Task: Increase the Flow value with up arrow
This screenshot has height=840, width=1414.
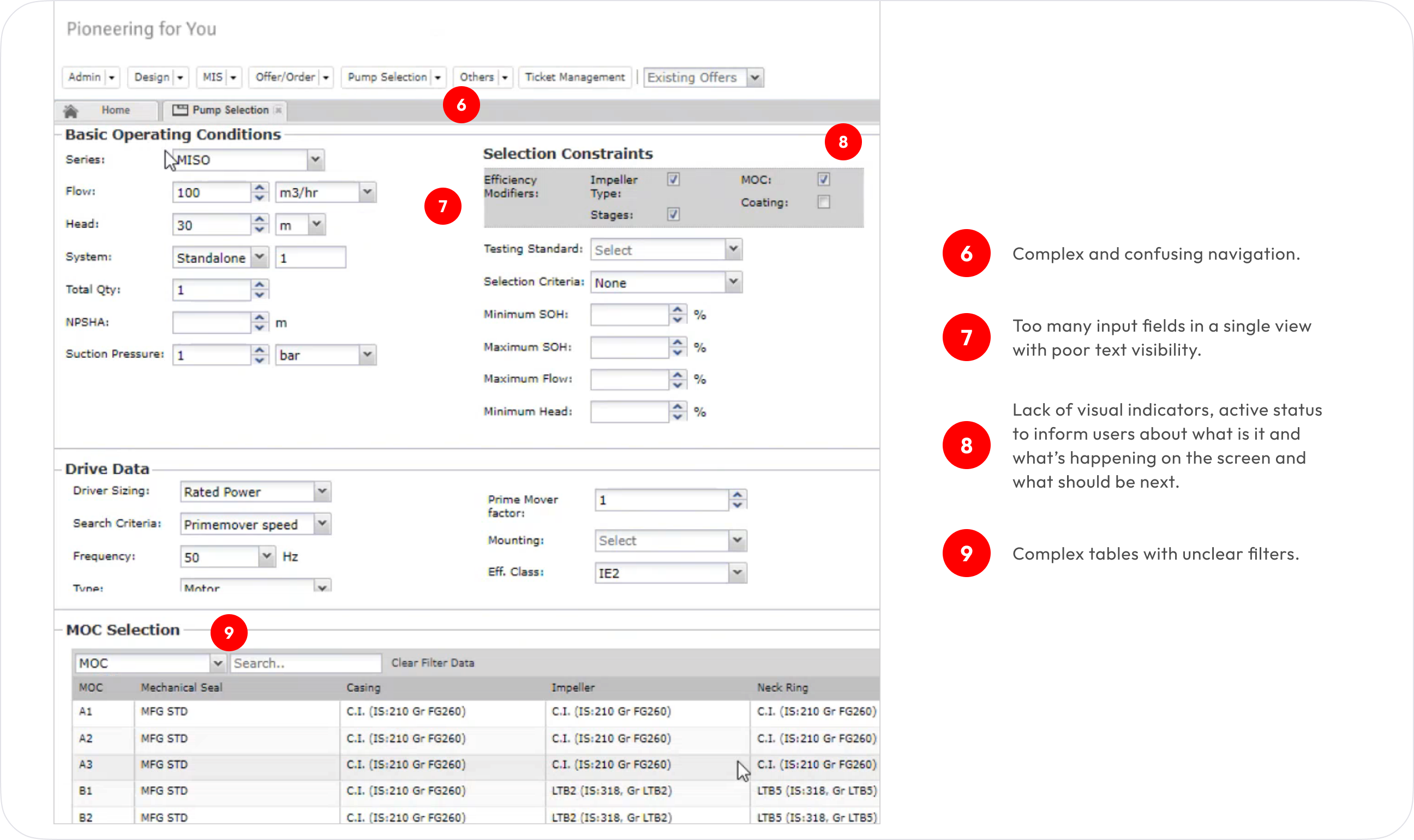Action: (259, 187)
